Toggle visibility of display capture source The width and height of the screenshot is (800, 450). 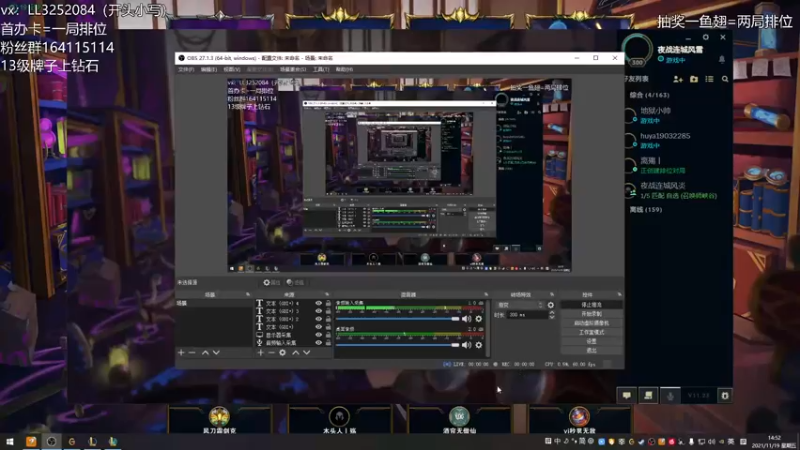(x=319, y=335)
